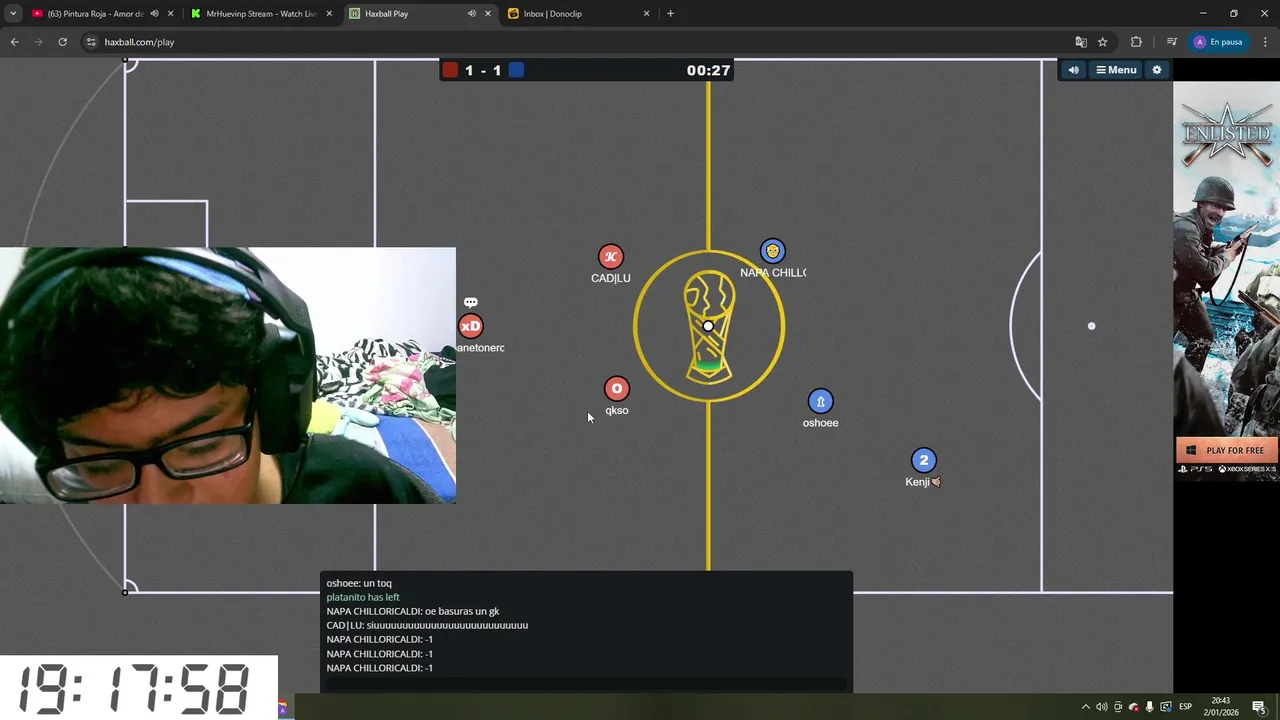This screenshot has height=720, width=1280.
Task: Click chat bubble icon above anetonerc
Action: (470, 302)
